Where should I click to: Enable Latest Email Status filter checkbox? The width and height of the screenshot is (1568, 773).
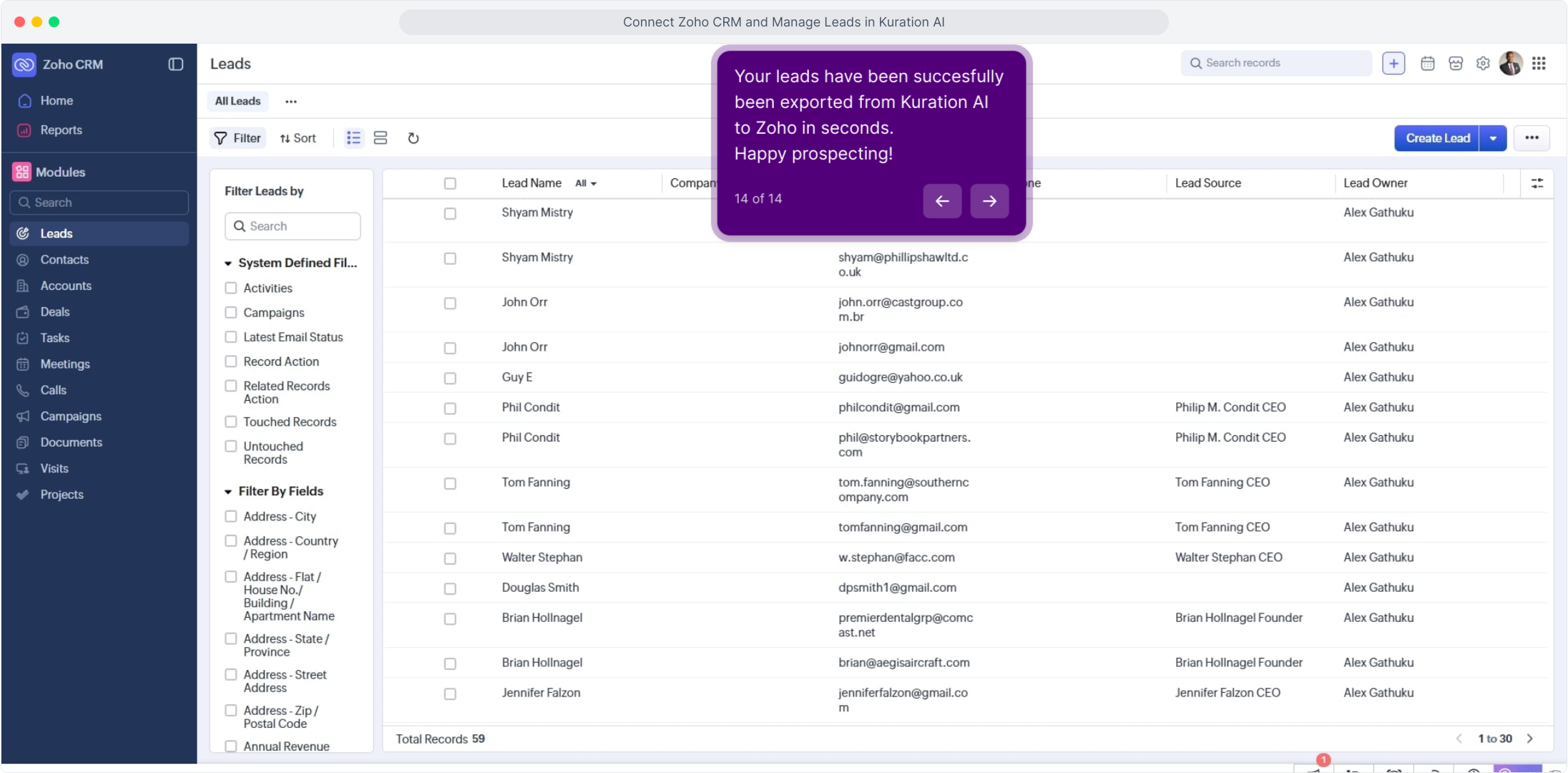click(x=231, y=336)
